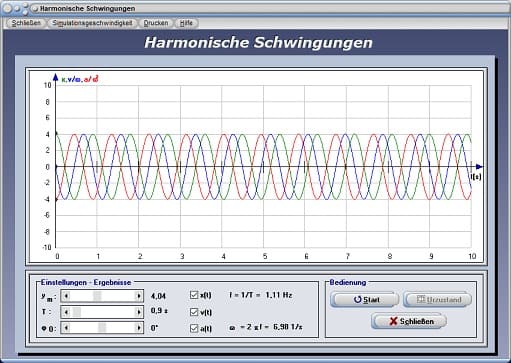Increase period T with right arrow
Viewport: 511px width, 363px height.
[x=139, y=312]
